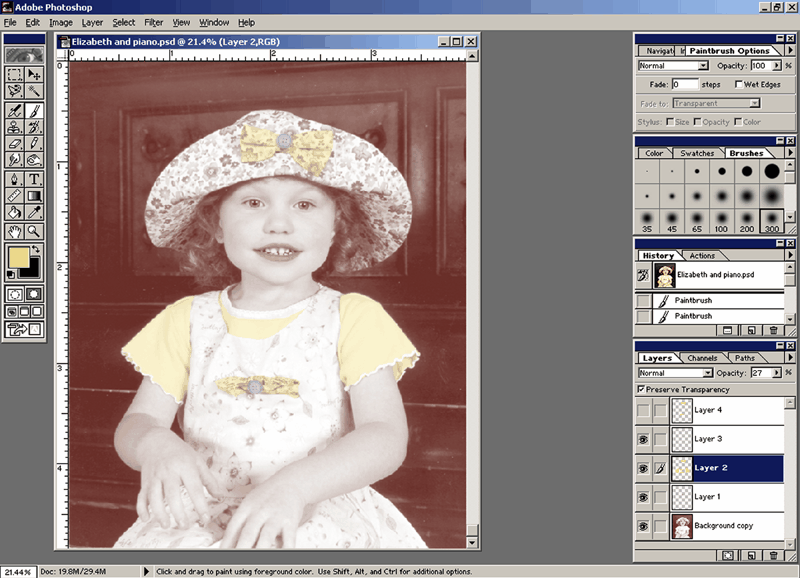Select the Type tool
This screenshot has width=800, height=578.
tap(34, 178)
